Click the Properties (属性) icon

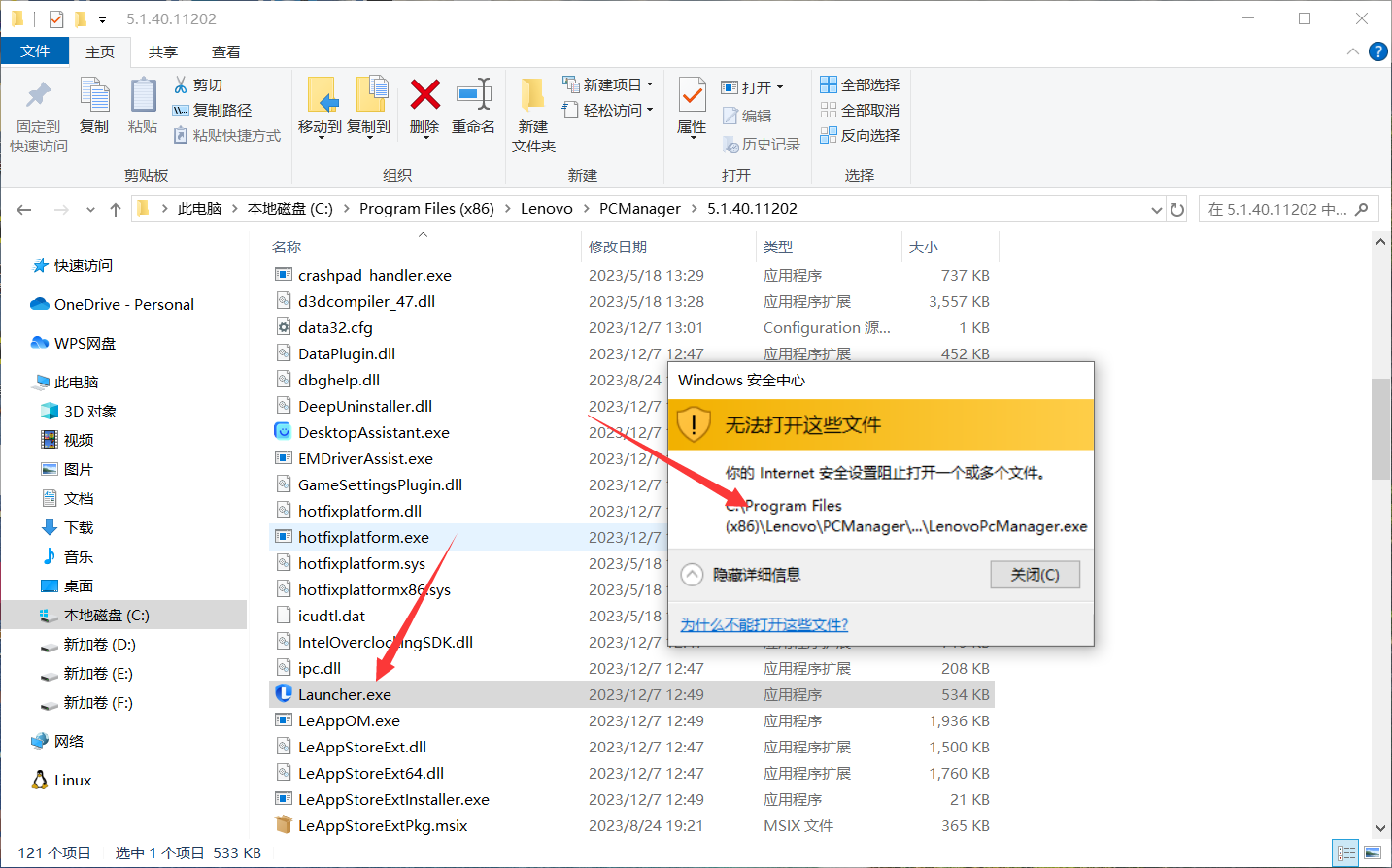tap(692, 95)
